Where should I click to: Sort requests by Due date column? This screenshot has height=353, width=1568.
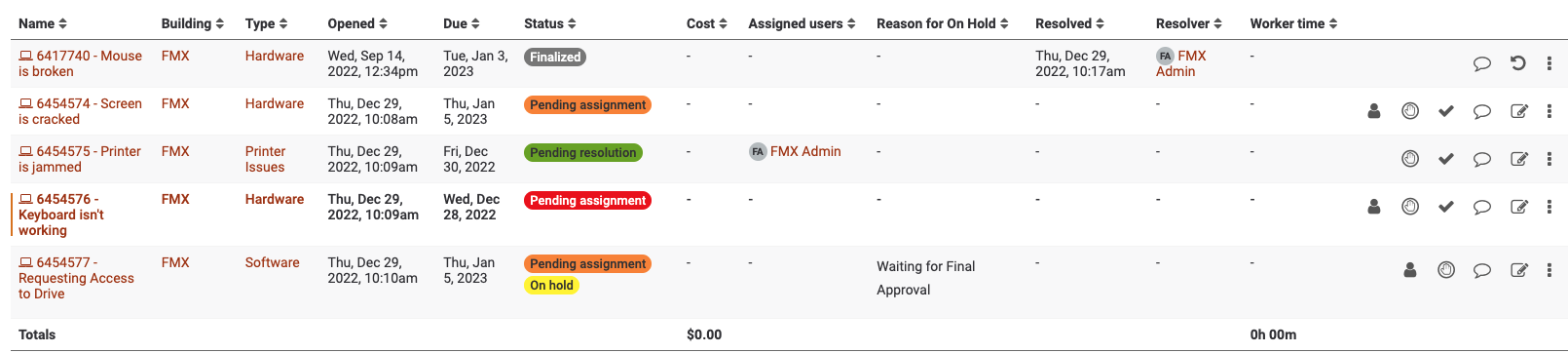pyautogui.click(x=462, y=23)
